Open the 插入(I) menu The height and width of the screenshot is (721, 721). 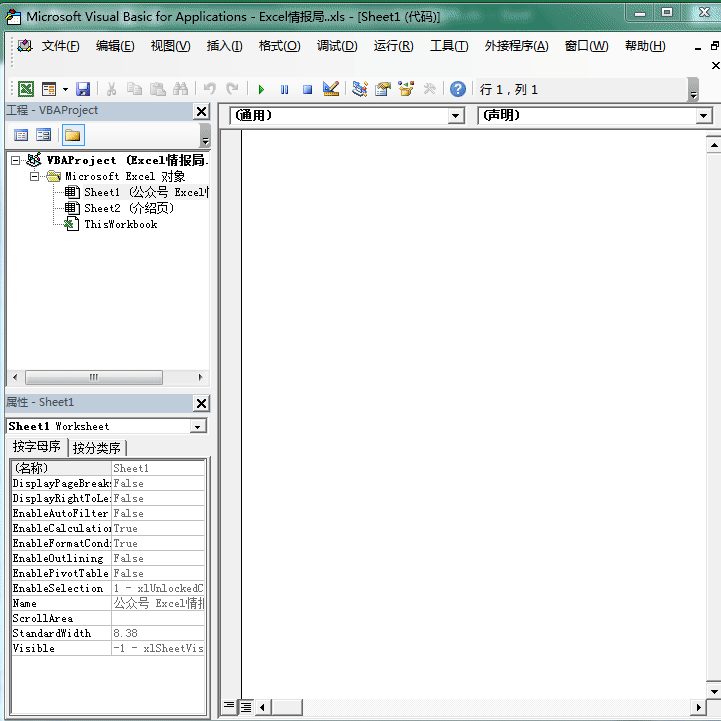[x=224, y=46]
